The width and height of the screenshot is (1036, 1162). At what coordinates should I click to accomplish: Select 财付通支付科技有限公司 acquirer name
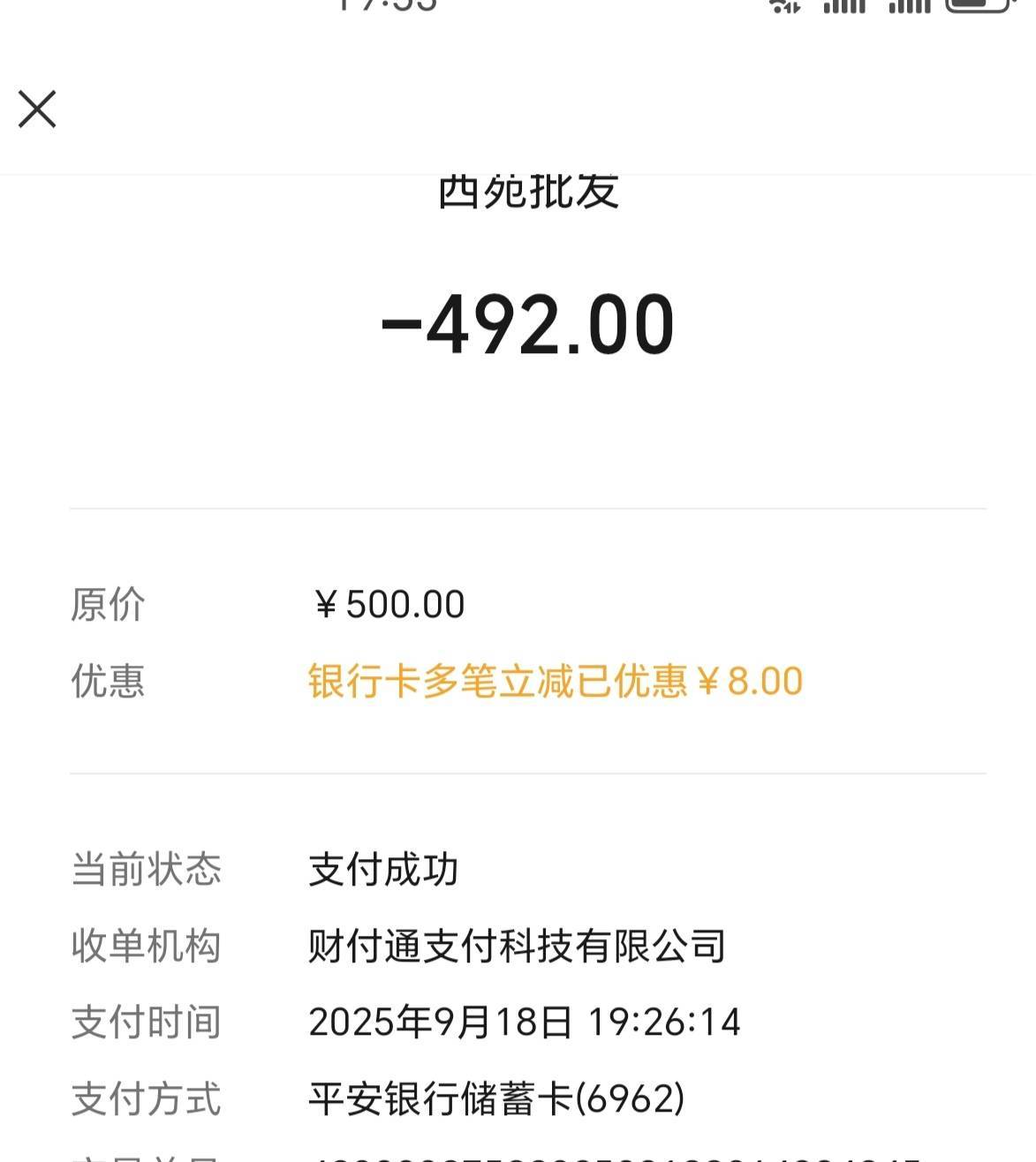(518, 946)
